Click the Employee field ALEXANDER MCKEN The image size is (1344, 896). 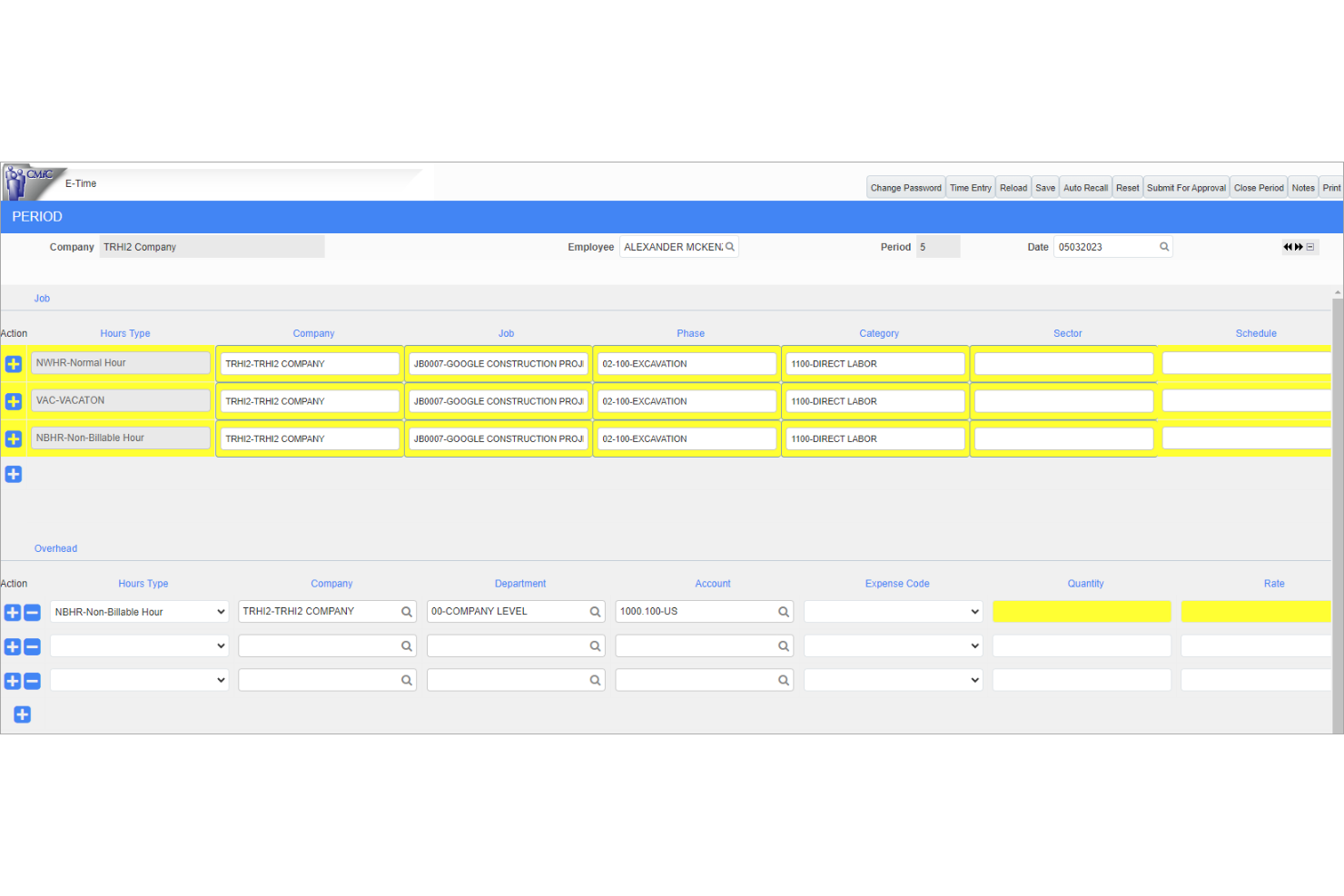[x=679, y=247]
